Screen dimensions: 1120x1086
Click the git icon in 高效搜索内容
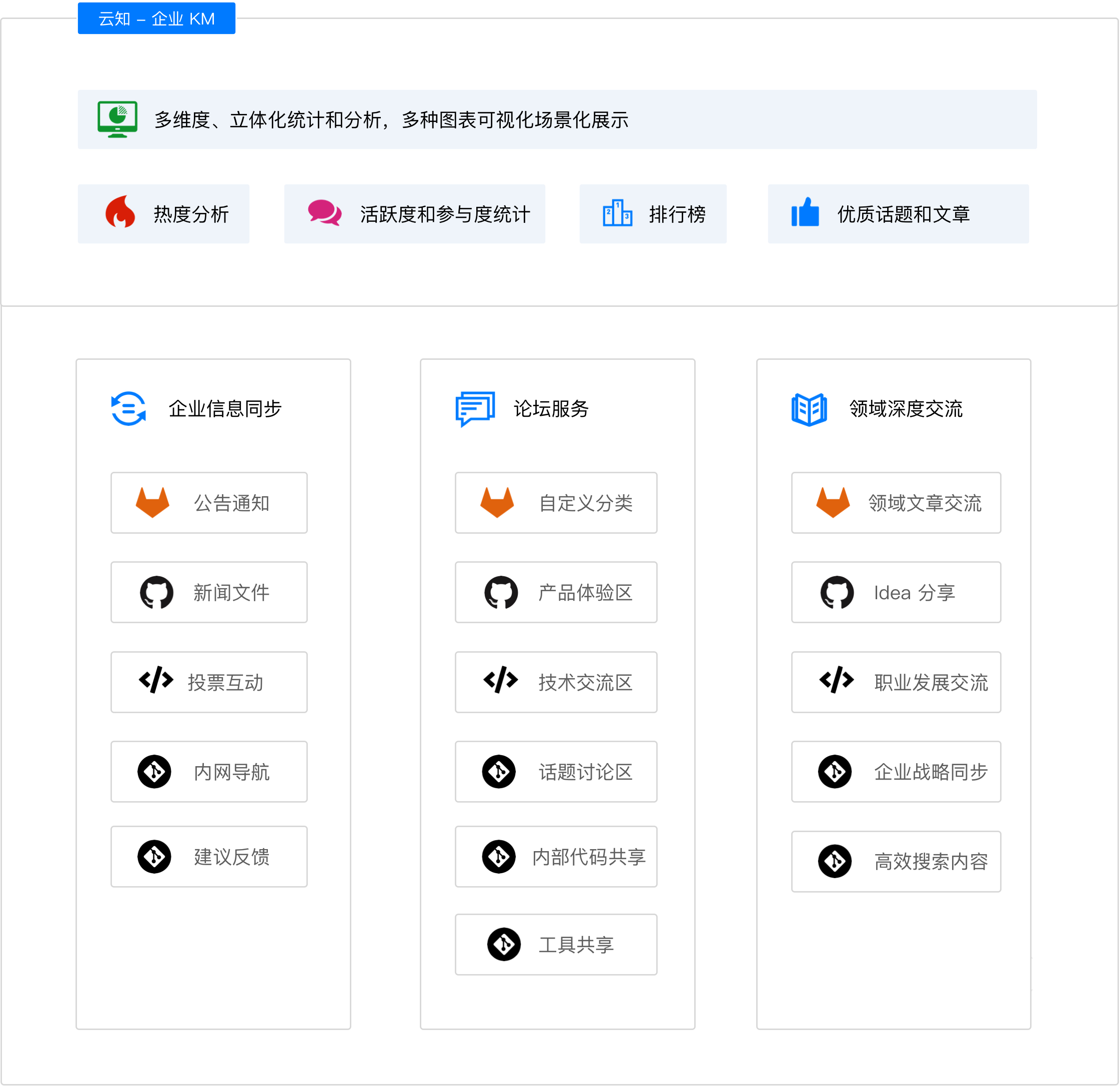[835, 861]
